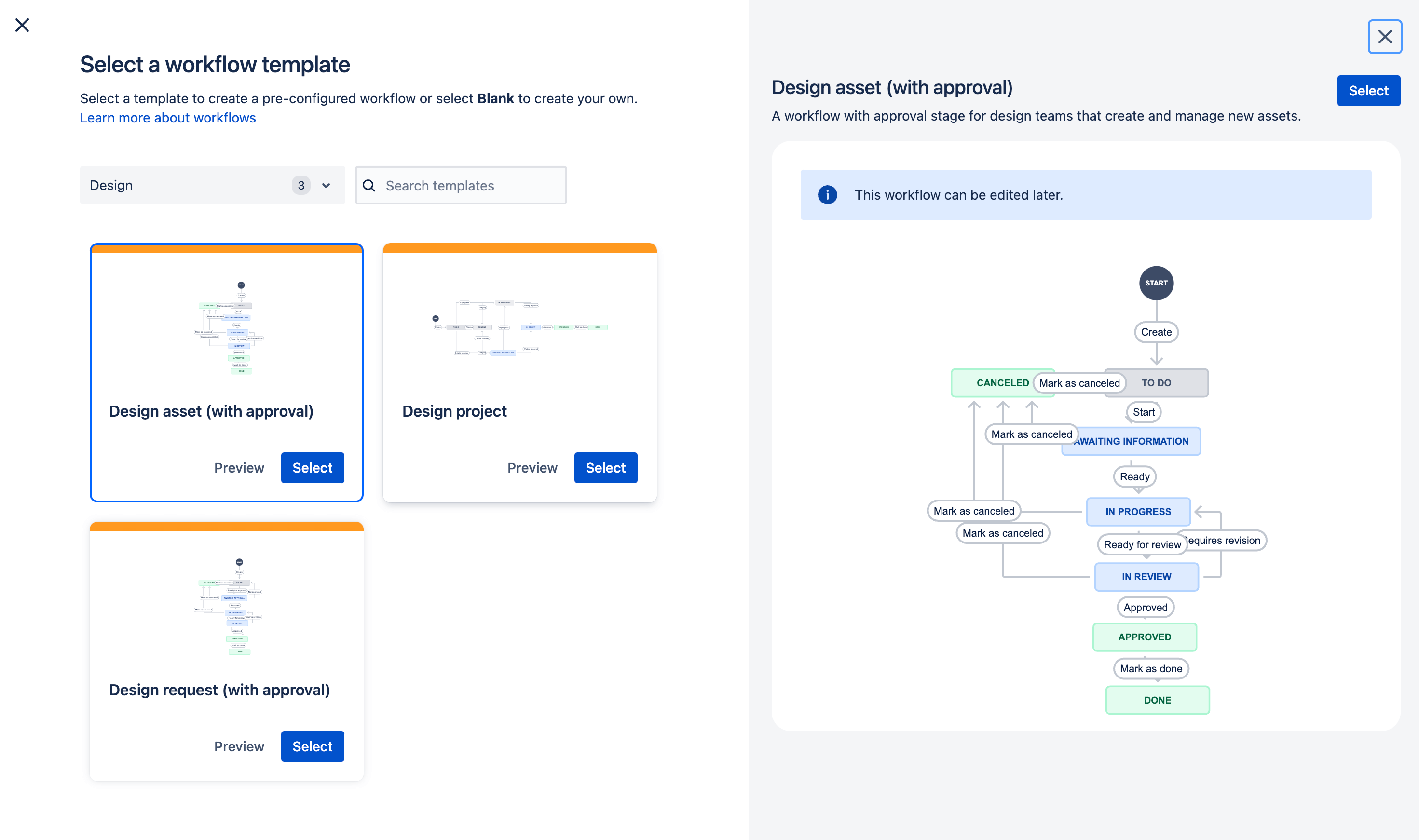Click the APPROVED status icon in workflow
The width and height of the screenshot is (1419, 840).
click(x=1144, y=636)
